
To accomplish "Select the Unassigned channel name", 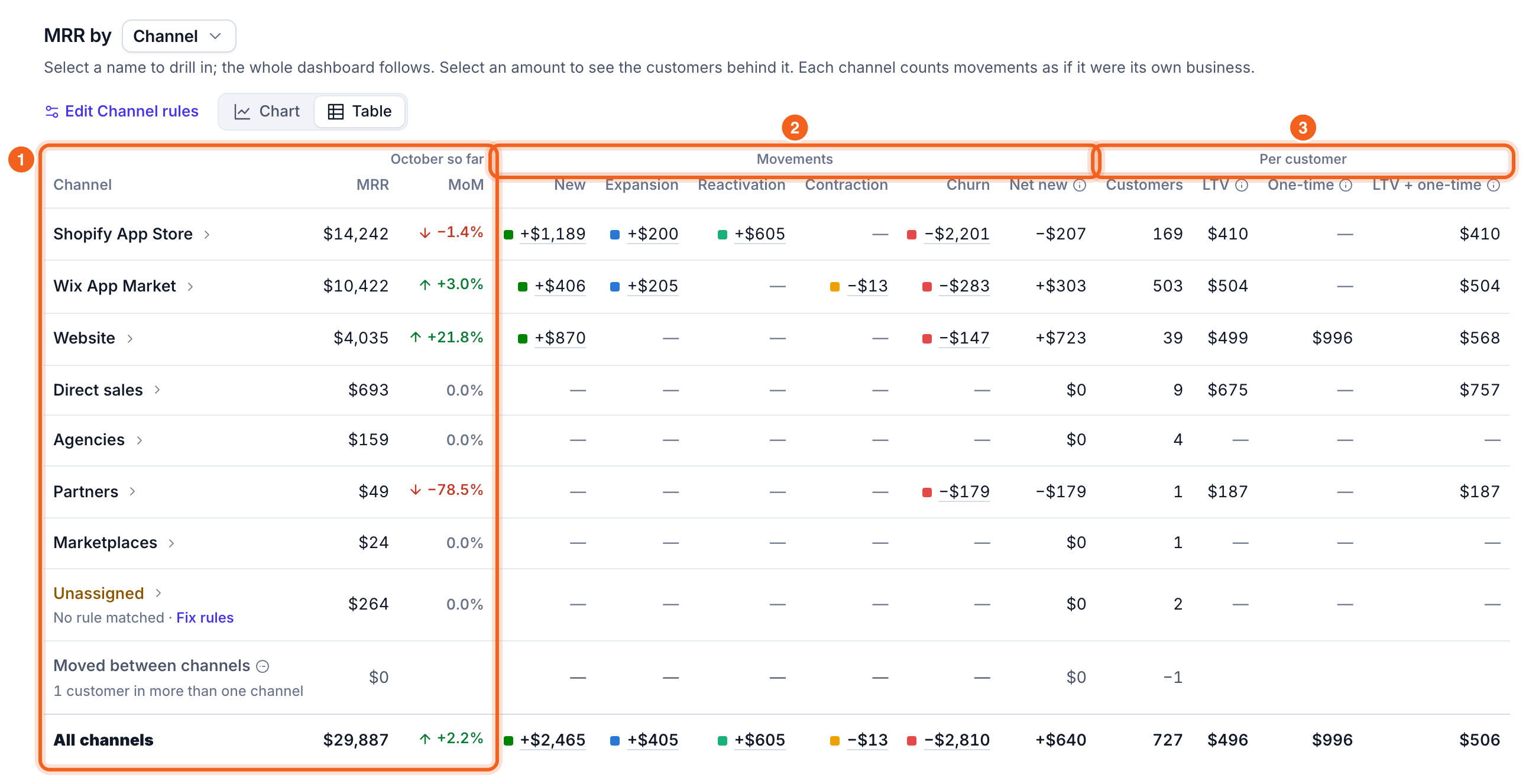I will pos(99,594).
